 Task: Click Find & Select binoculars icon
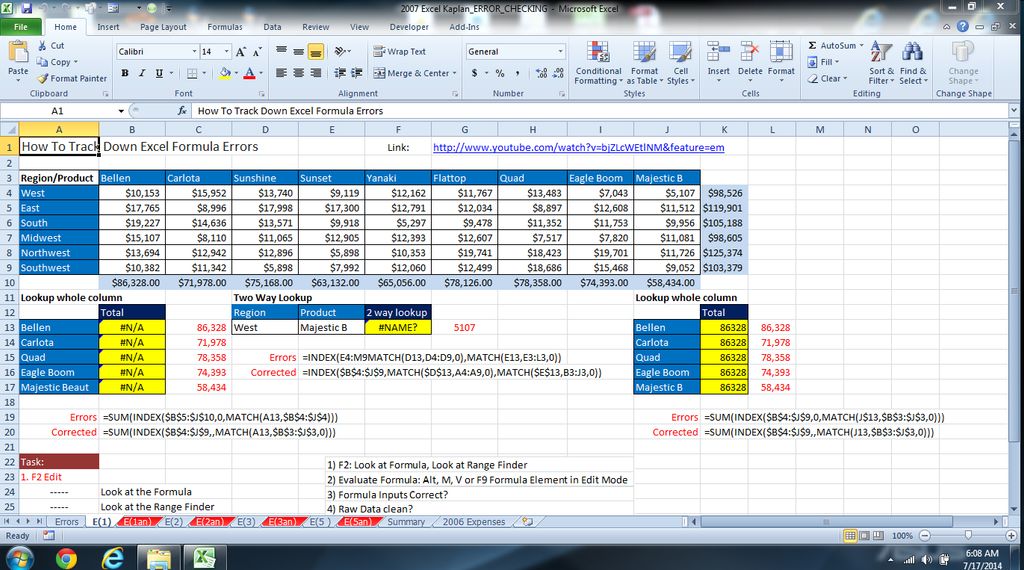coord(912,52)
